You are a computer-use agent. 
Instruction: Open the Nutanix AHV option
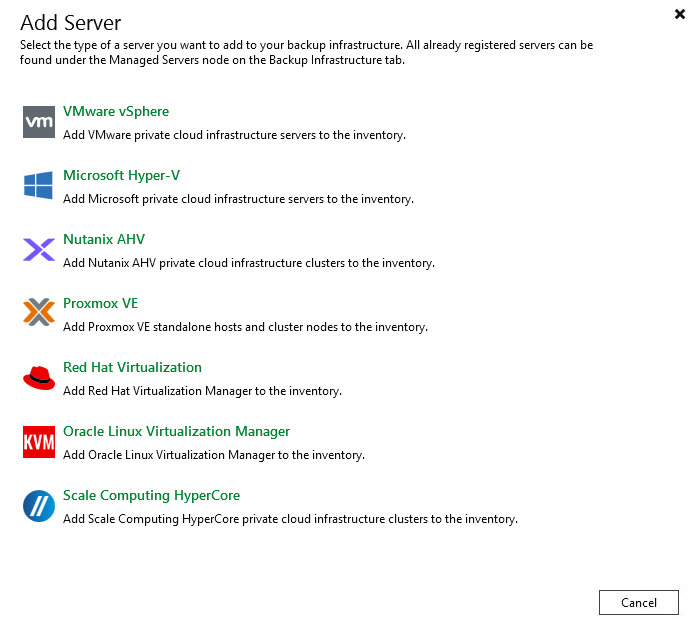coord(104,239)
